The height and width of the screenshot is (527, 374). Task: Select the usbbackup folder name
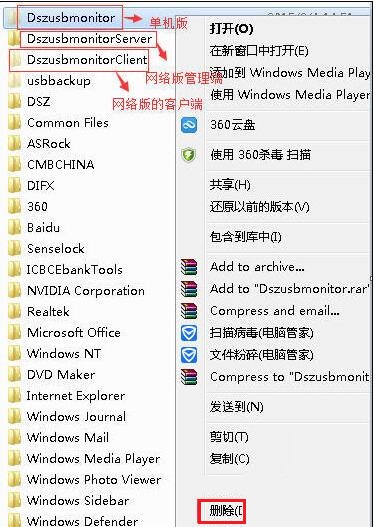pyautogui.click(x=58, y=81)
